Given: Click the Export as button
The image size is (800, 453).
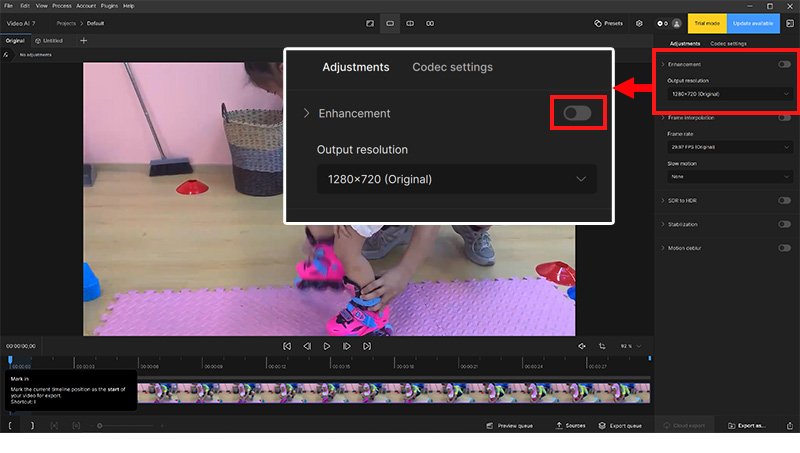Looking at the screenshot, I should [x=746, y=425].
